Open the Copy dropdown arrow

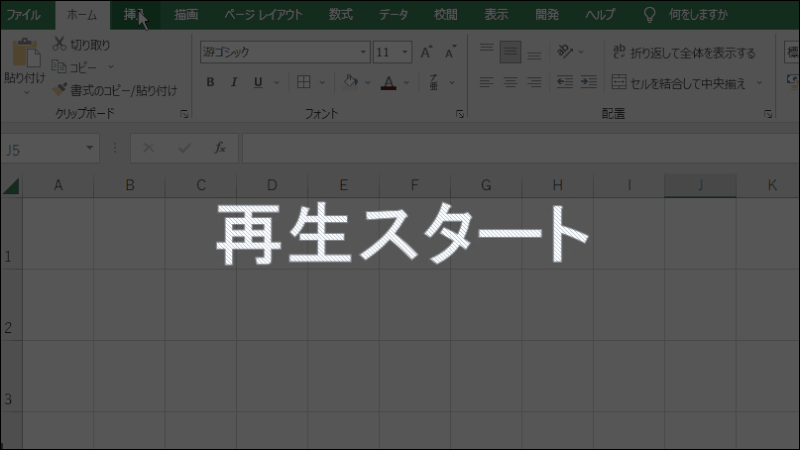(x=111, y=67)
